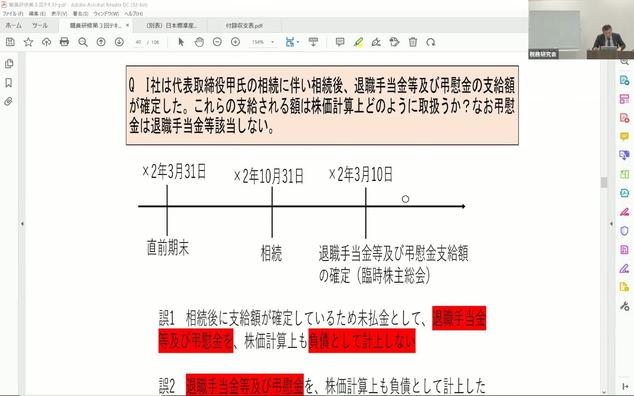Select the yellow highlighter tool
The image size is (634, 396).
358,42
